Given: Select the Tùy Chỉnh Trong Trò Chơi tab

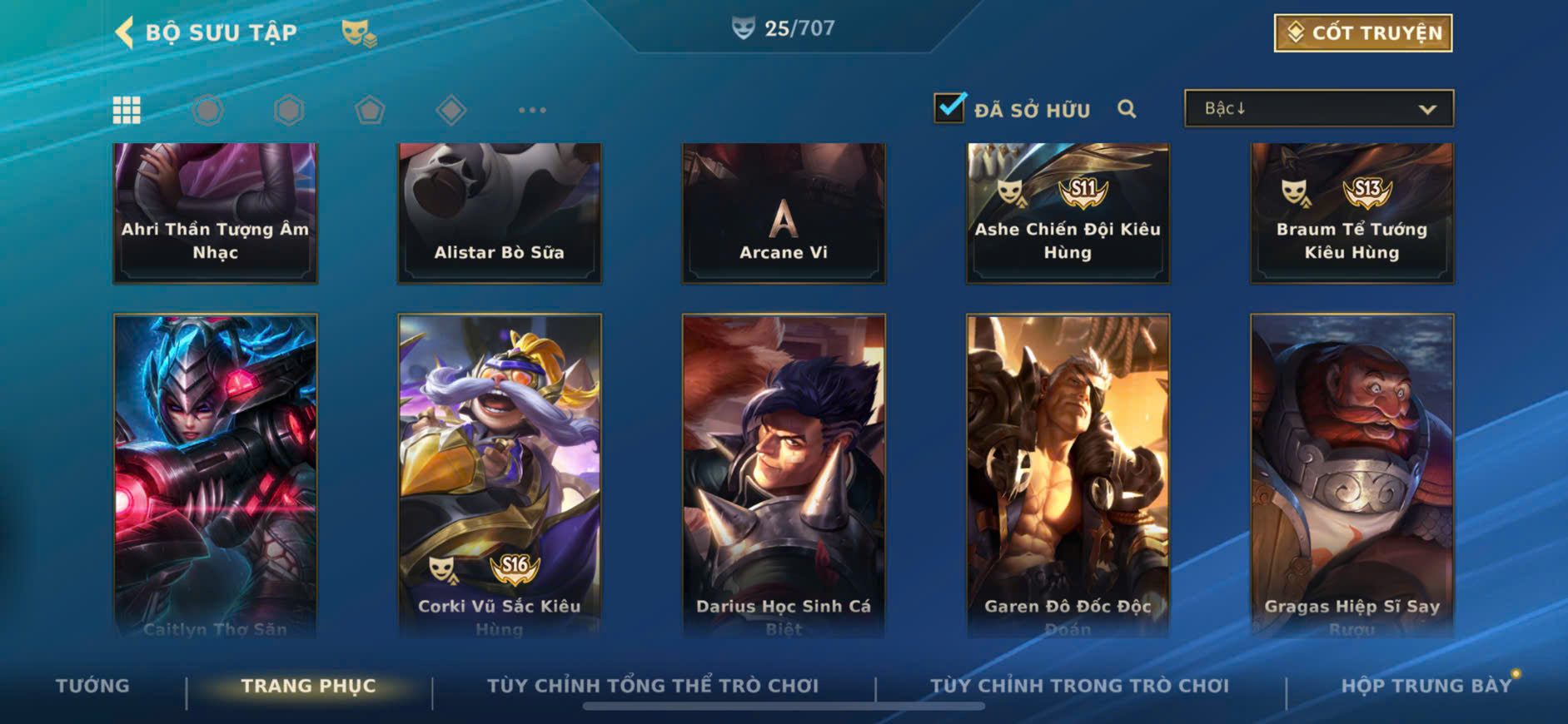Looking at the screenshot, I should click(x=1079, y=686).
